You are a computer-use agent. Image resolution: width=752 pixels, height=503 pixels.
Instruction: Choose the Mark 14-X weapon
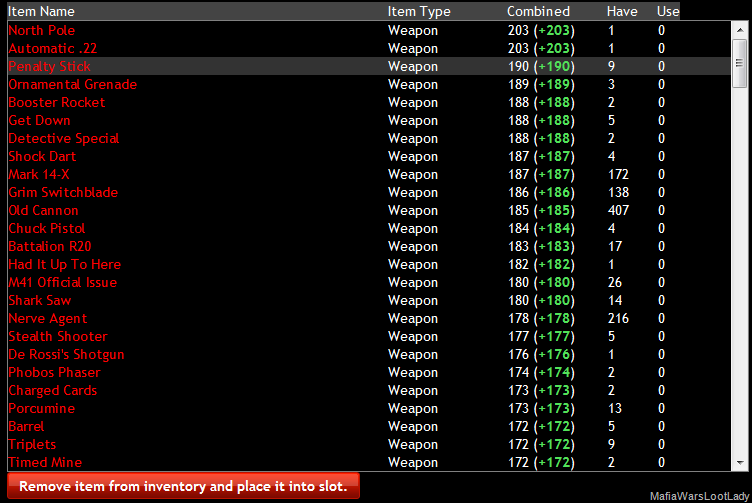tap(369, 175)
